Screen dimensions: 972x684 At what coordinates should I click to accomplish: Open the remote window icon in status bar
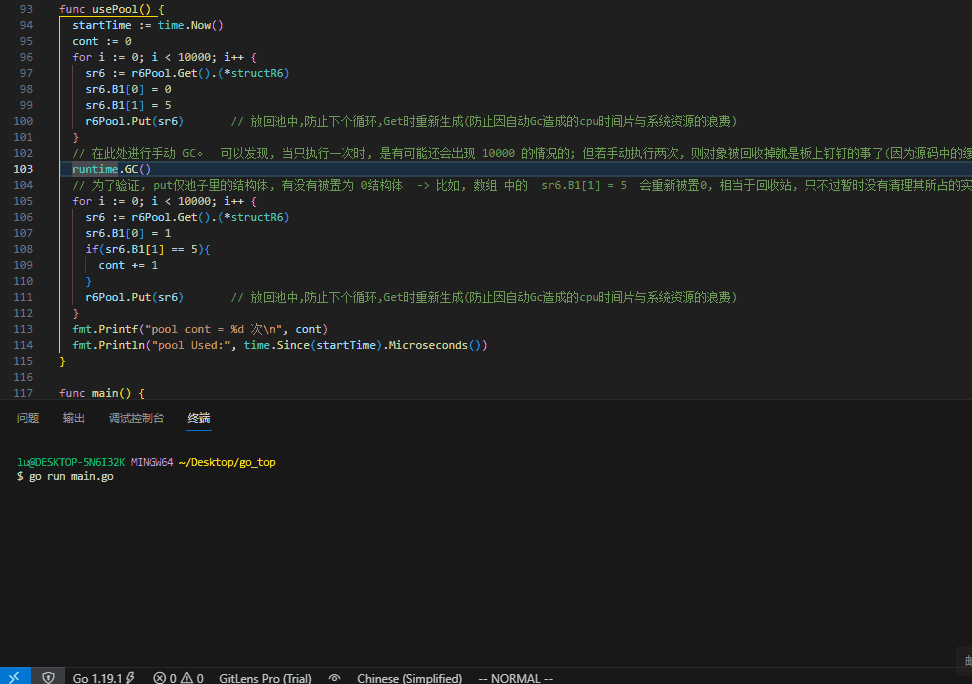(14, 677)
